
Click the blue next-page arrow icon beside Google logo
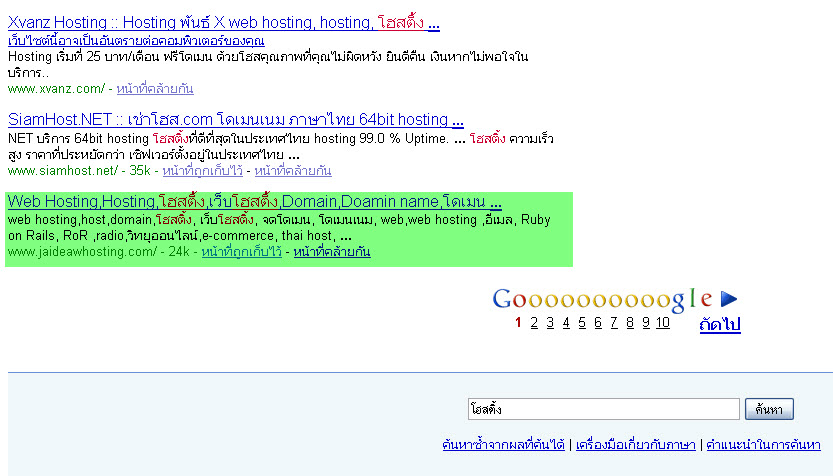click(729, 299)
